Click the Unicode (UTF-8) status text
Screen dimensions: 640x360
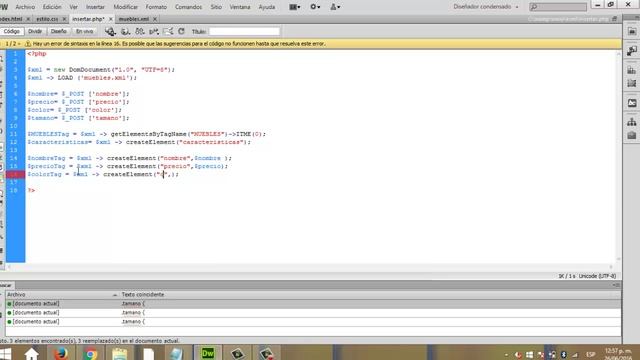[597, 276]
